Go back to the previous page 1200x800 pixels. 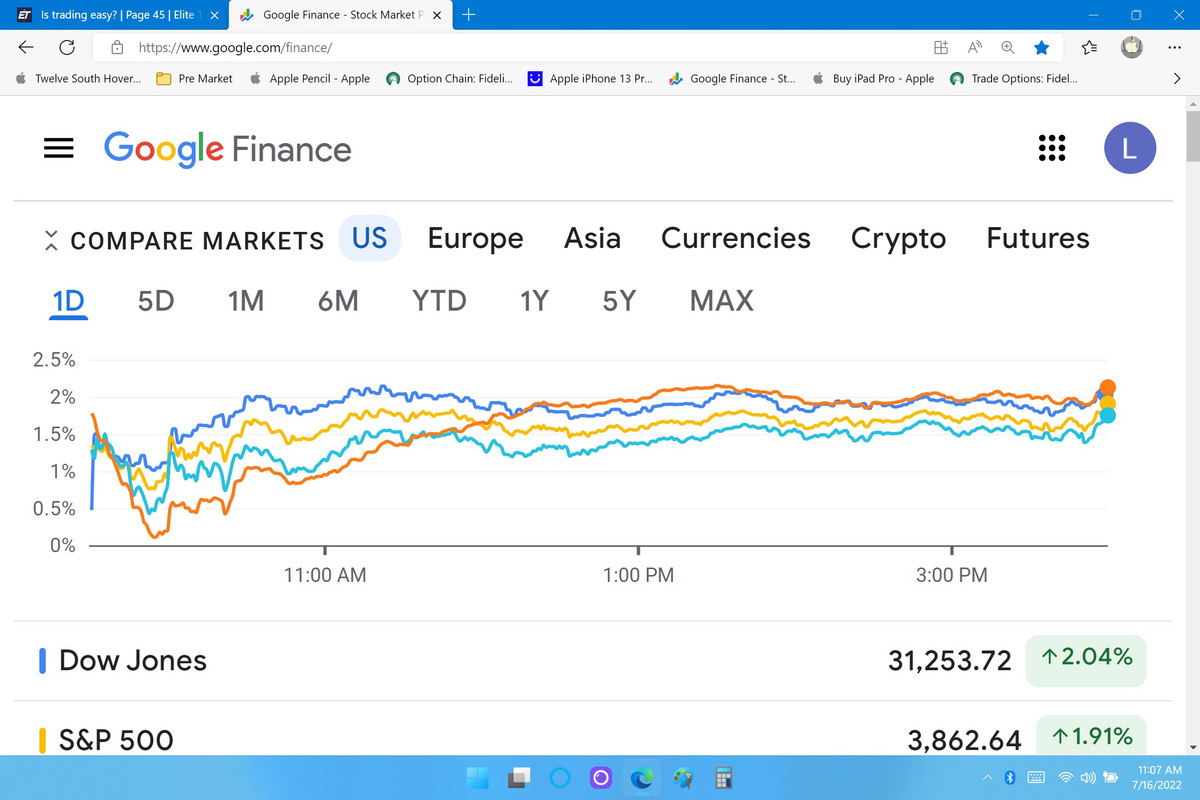coord(26,47)
